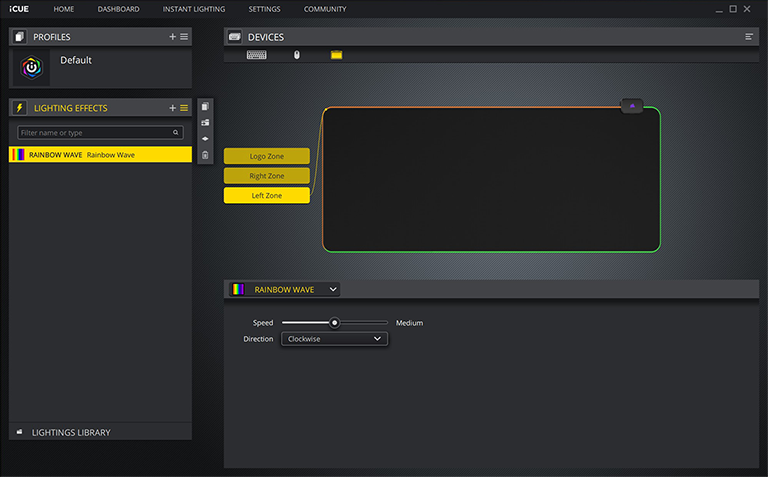Screen dimensions: 768x477
Task: Click the search magnifier icon
Action: pyautogui.click(x=175, y=132)
